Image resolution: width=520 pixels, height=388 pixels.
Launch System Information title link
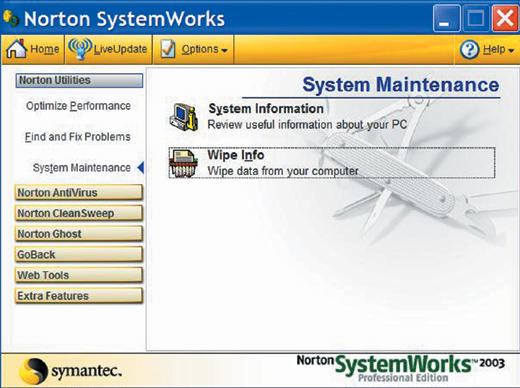(x=266, y=109)
